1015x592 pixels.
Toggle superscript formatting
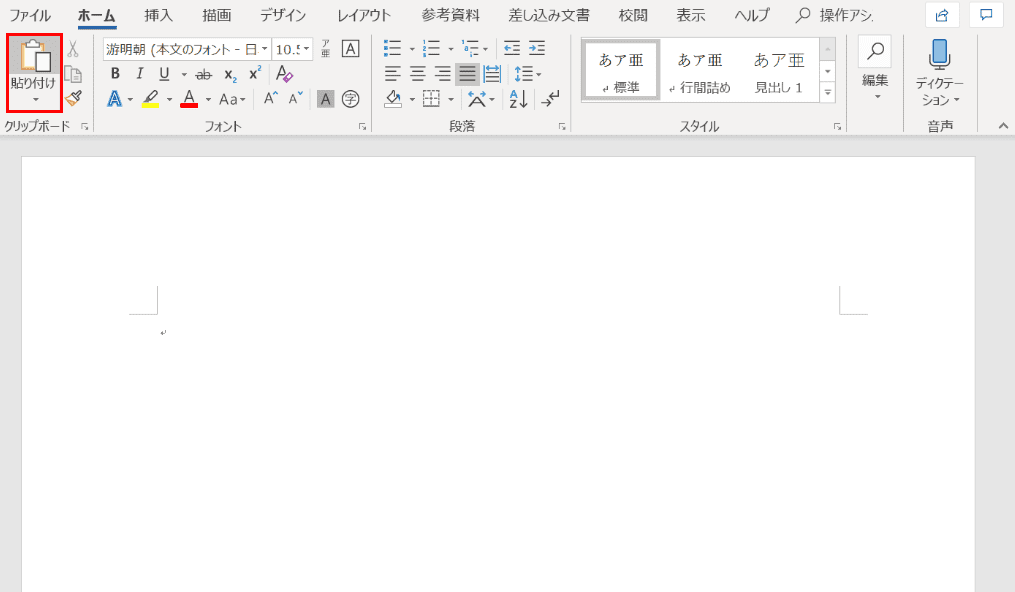[x=255, y=73]
